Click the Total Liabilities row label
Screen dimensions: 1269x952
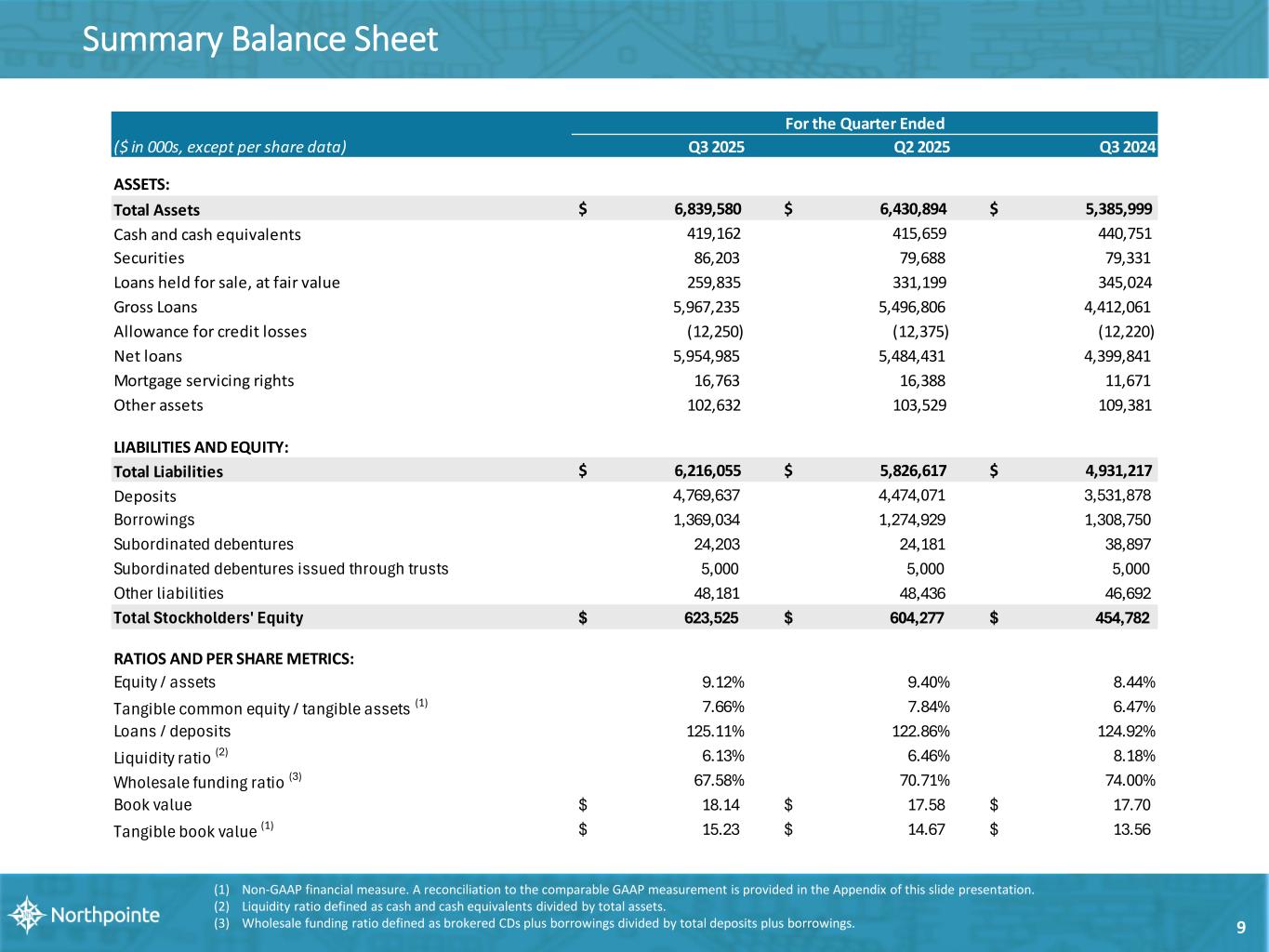[x=168, y=471]
